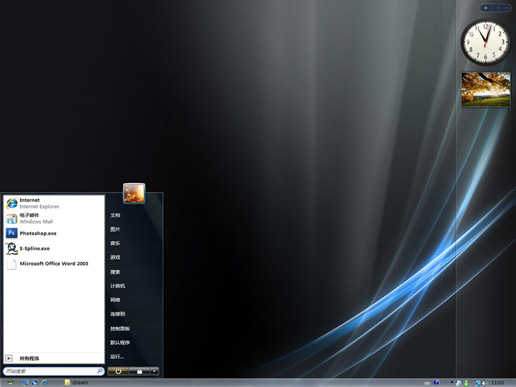This screenshot has width=516, height=387.
Task: Open 计算机 (Computer) in Start menu
Action: [118, 286]
